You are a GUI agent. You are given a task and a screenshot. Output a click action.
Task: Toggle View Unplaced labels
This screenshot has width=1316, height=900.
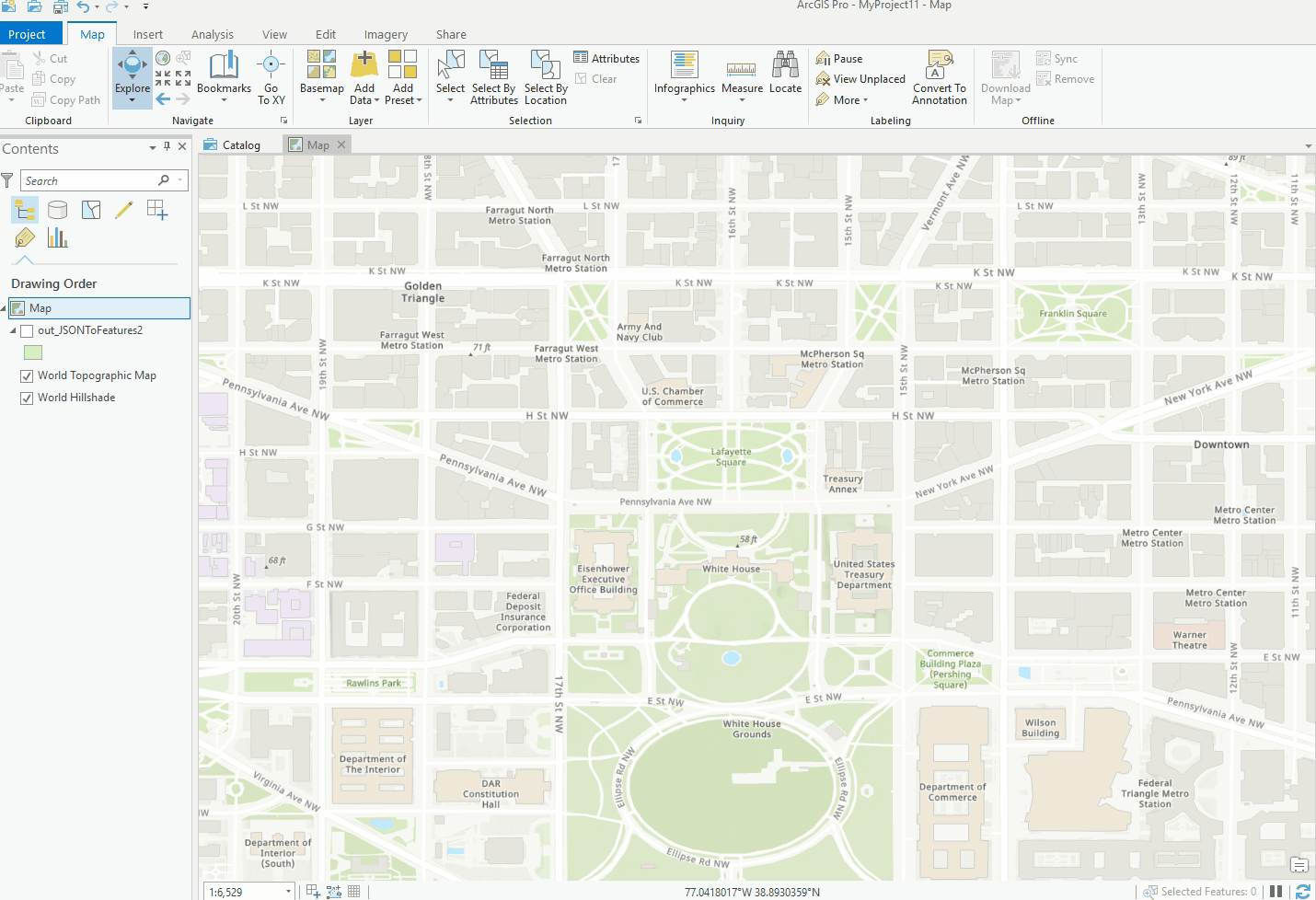pyautogui.click(x=860, y=79)
